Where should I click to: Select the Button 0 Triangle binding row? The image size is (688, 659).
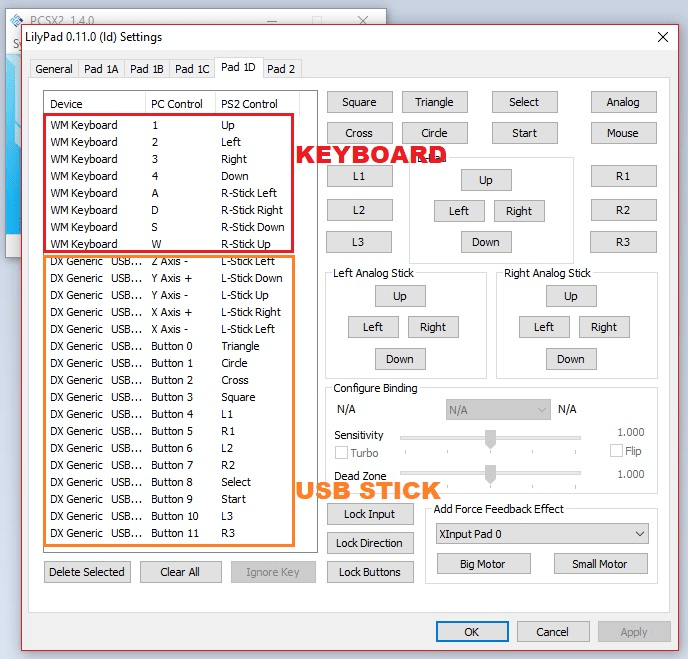(170, 346)
